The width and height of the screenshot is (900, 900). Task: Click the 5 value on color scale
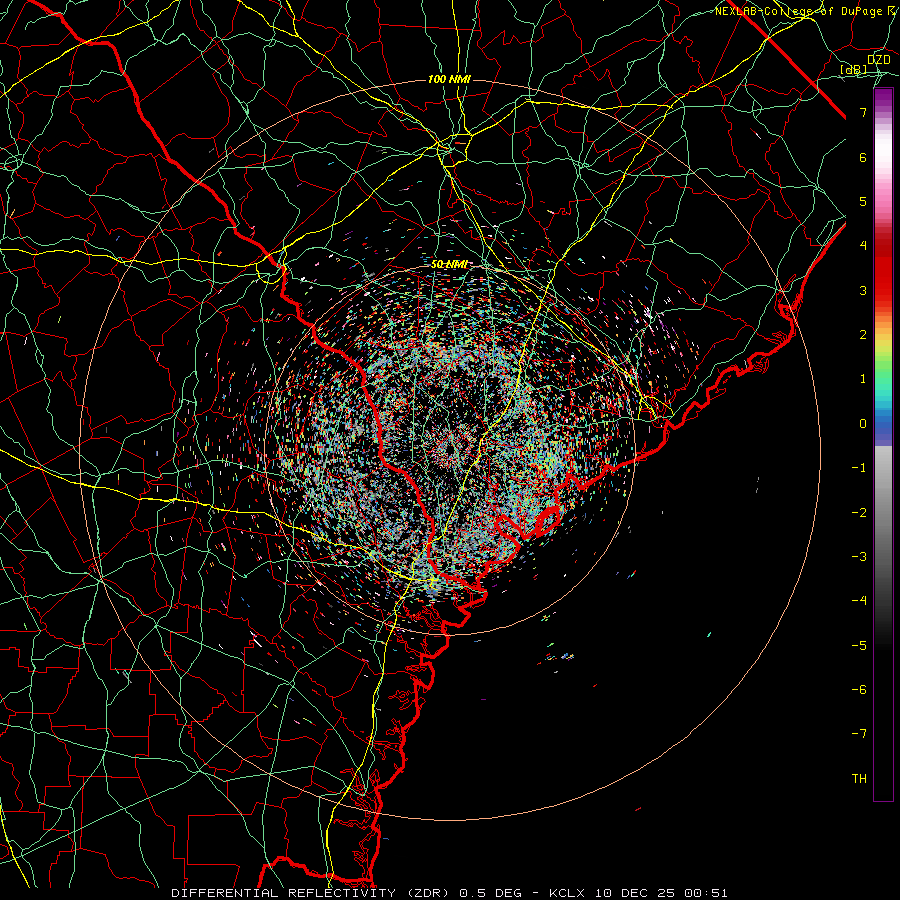coord(863,201)
